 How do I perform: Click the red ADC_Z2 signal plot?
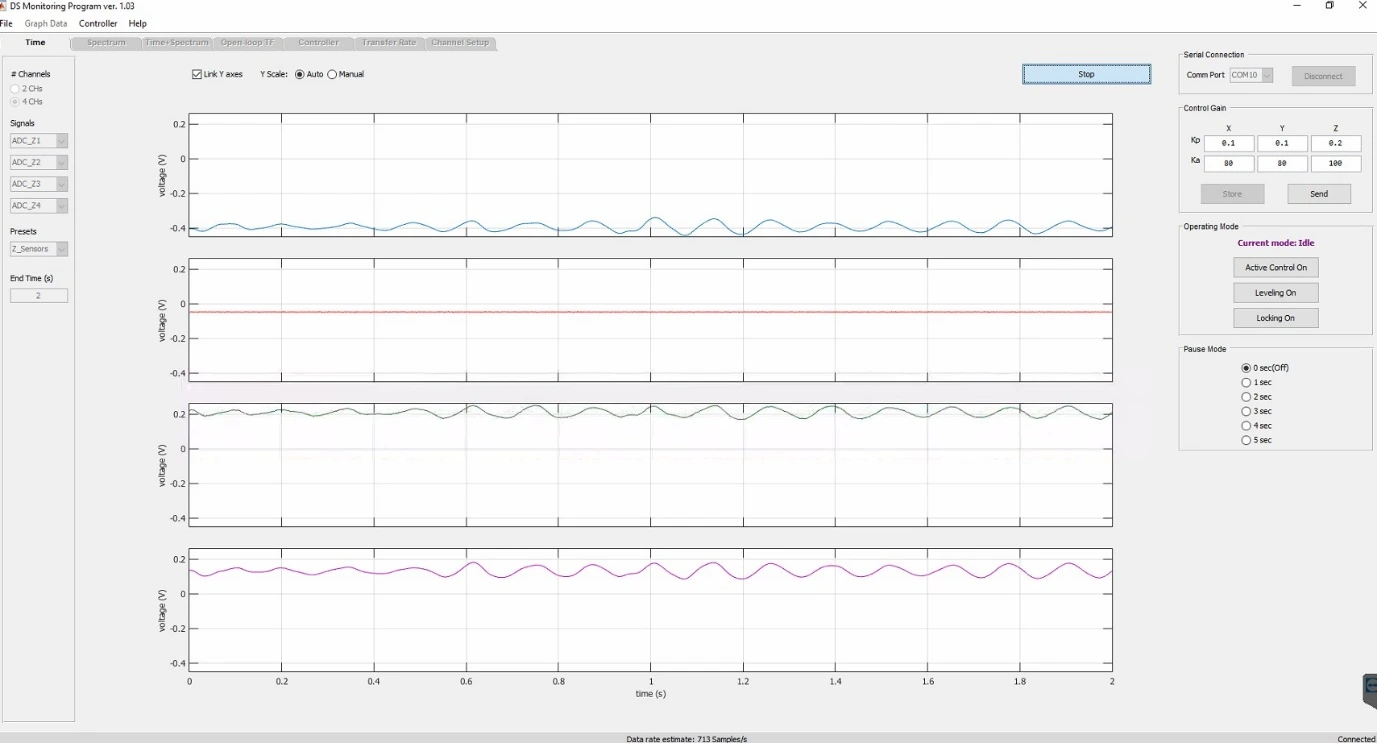(x=650, y=320)
